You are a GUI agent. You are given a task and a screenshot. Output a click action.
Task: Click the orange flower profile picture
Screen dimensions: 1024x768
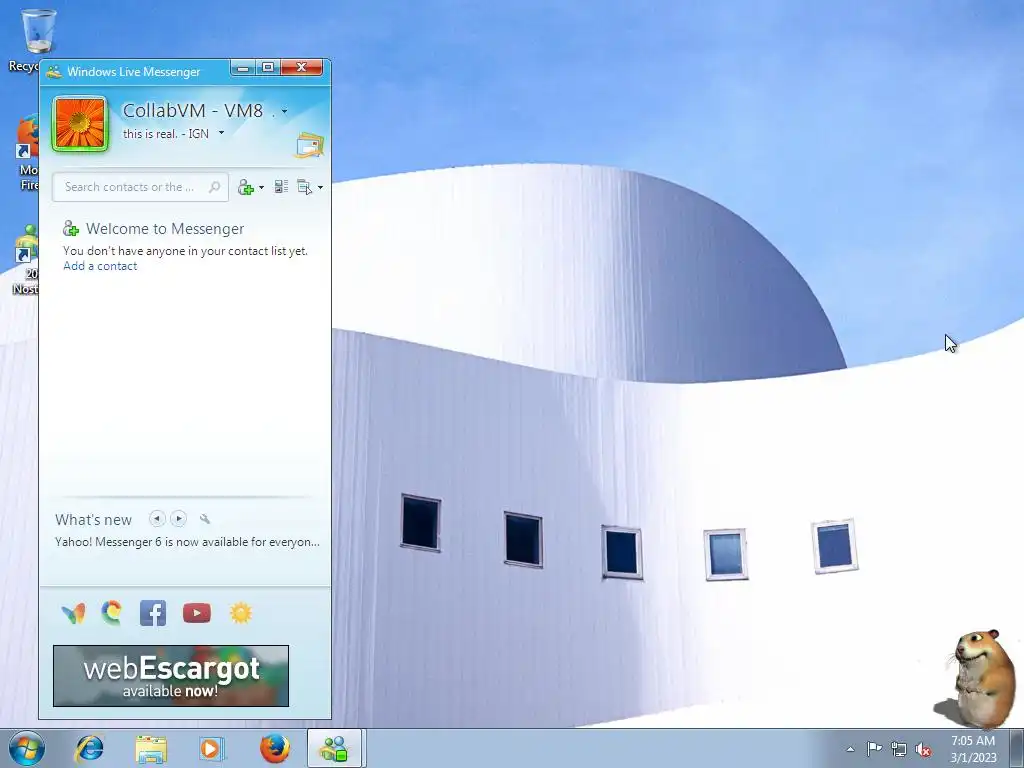point(80,123)
